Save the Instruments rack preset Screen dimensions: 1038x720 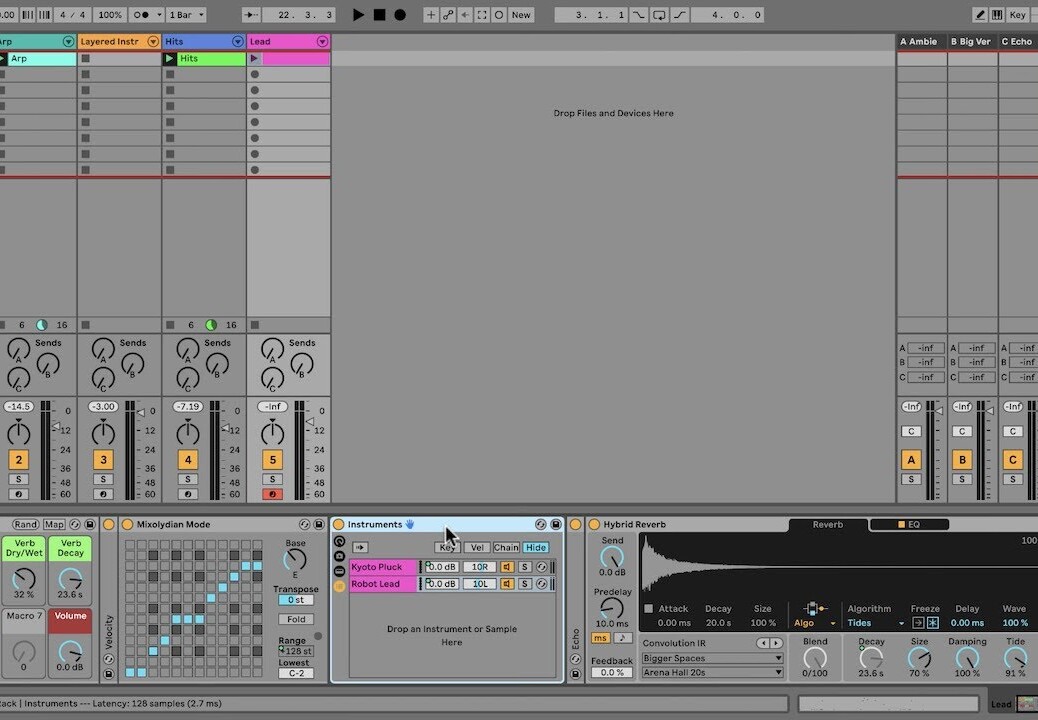[555, 524]
